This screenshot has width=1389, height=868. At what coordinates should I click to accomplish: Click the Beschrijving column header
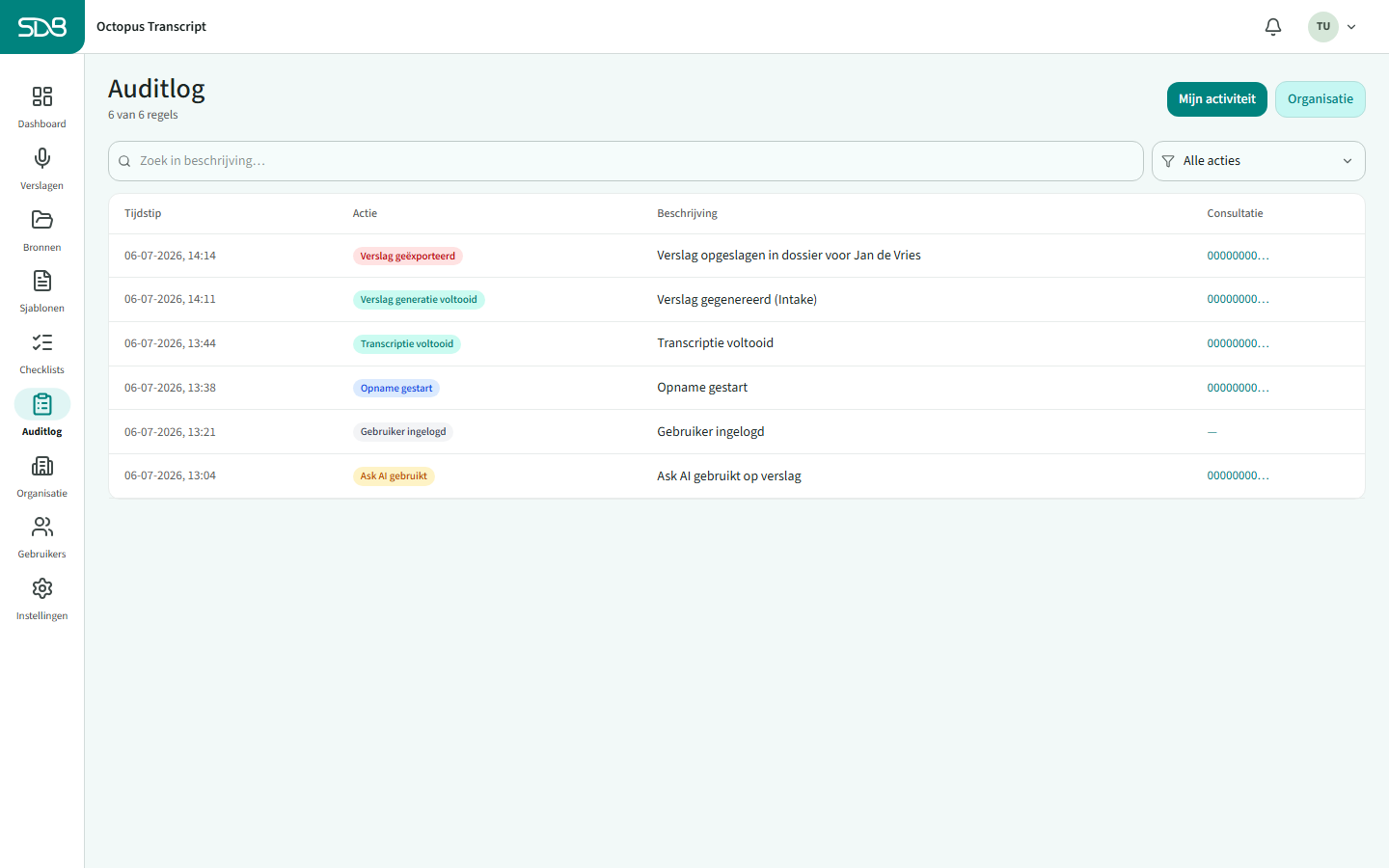coord(687,213)
